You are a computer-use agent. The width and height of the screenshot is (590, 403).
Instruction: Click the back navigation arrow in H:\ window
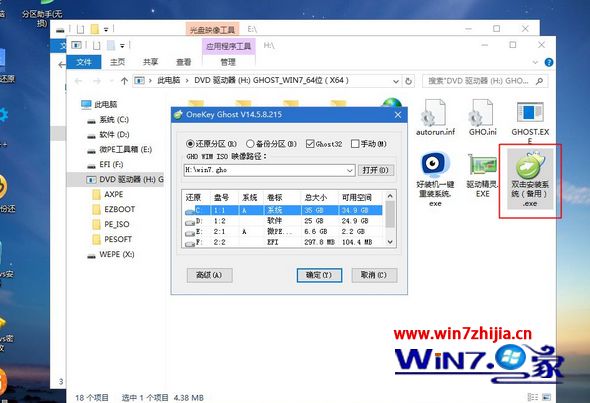click(78, 81)
